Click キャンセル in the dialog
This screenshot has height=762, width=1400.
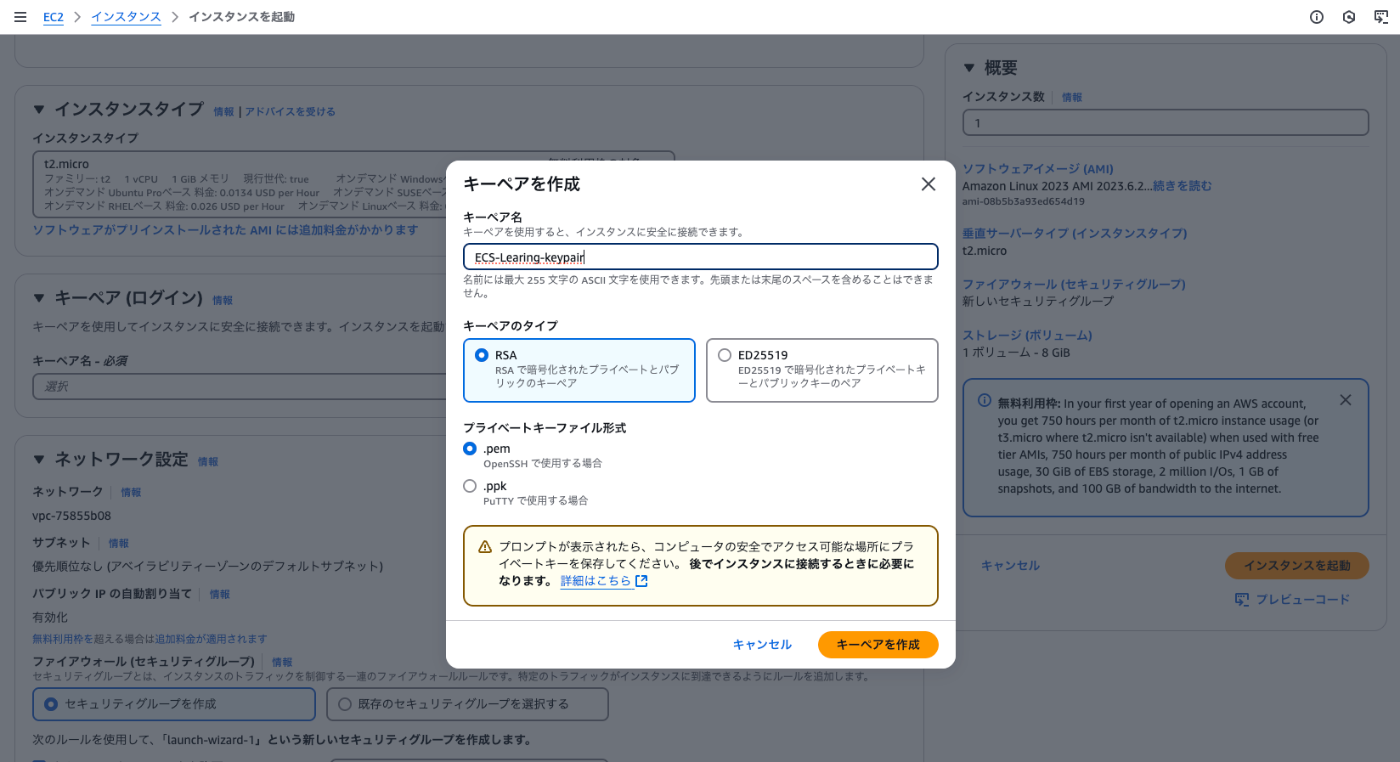[x=762, y=645]
